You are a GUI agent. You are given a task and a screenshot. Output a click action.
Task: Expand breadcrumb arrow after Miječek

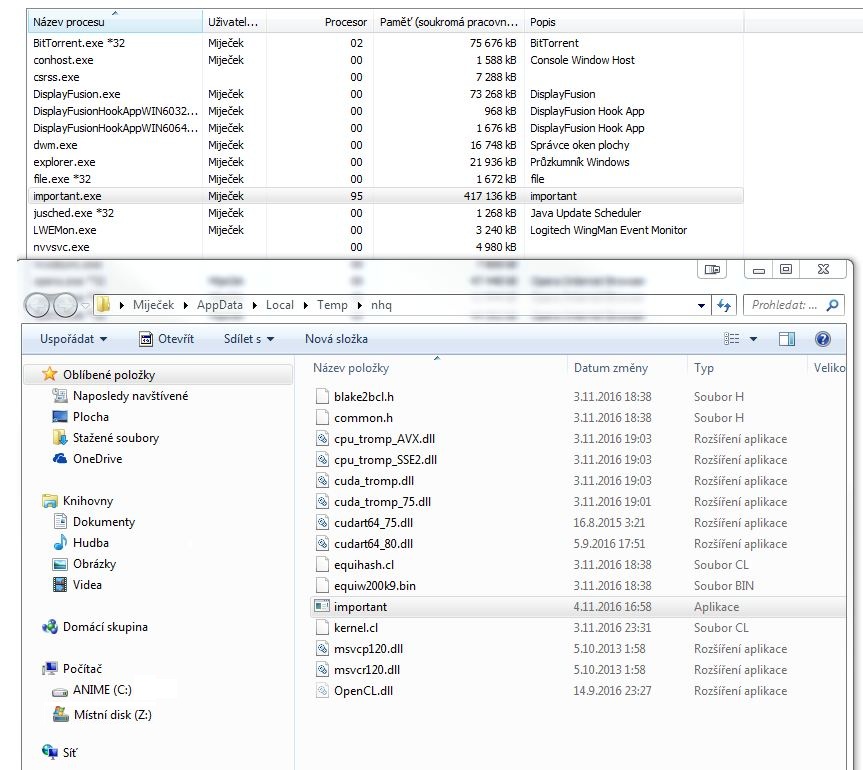click(185, 305)
